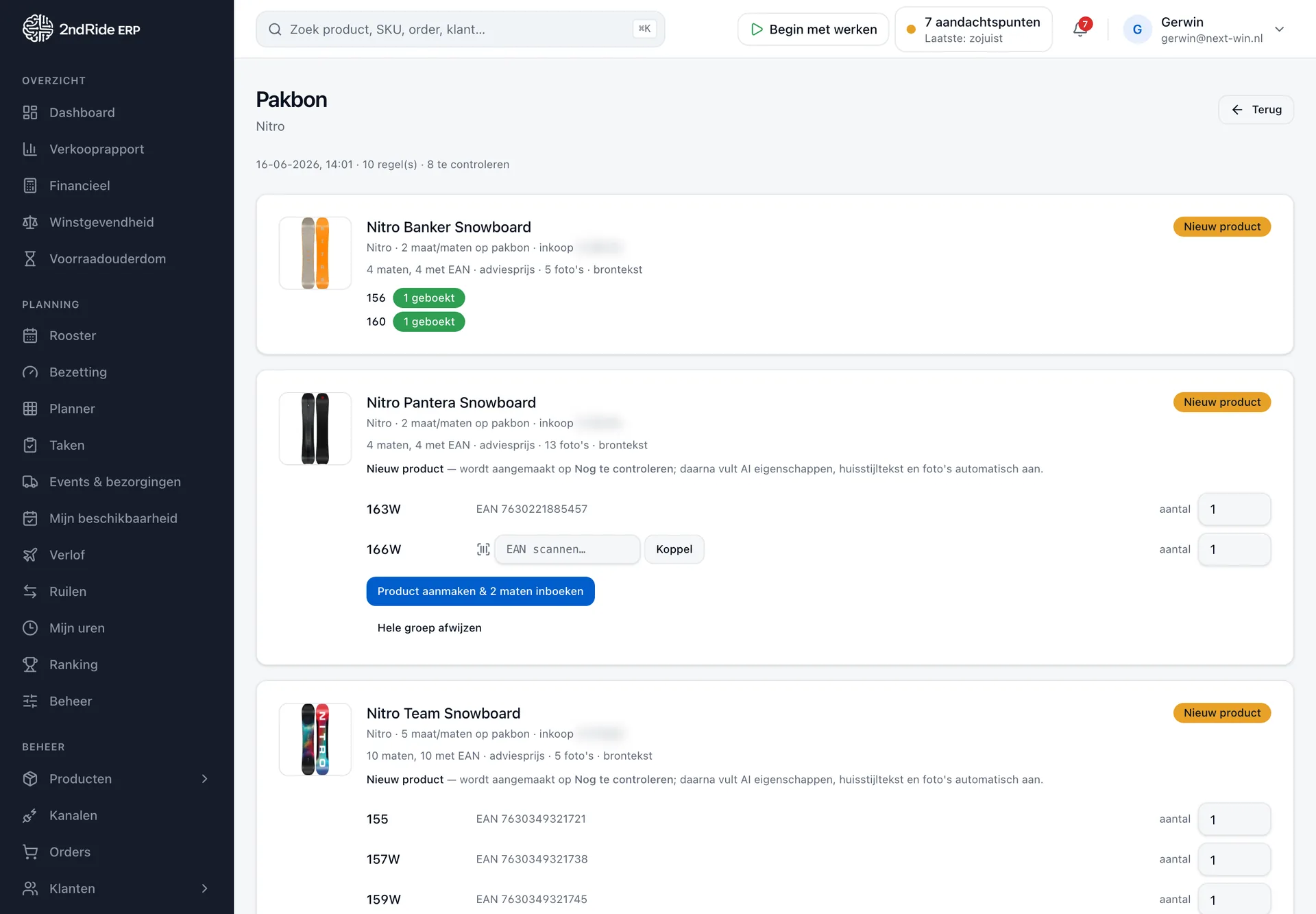The height and width of the screenshot is (914, 1316).
Task: Expand the Klanten submenu chevron
Action: coord(204,889)
